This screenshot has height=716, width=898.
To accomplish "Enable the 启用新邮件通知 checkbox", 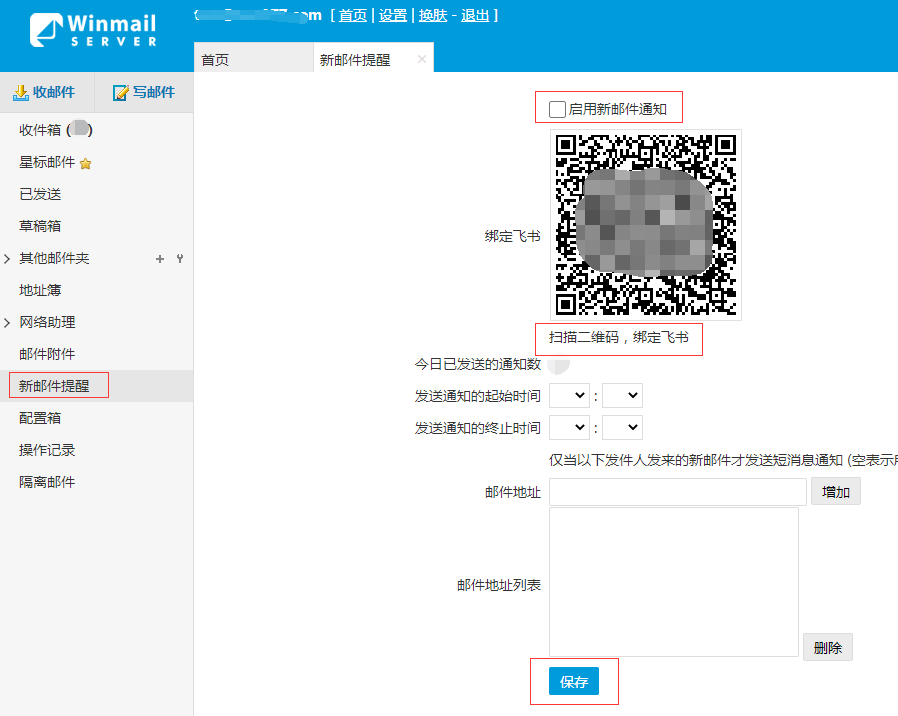I will (x=557, y=109).
